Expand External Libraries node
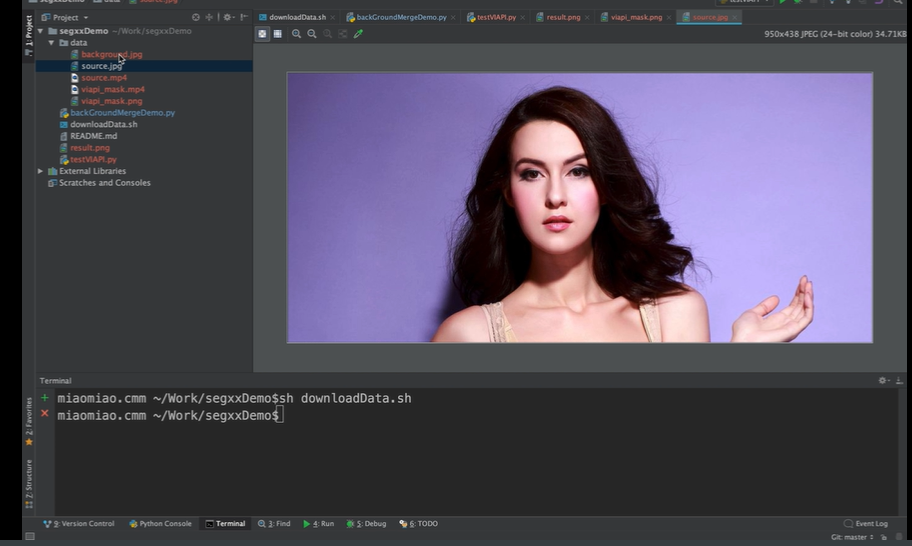Viewport: 912px width, 546px height. [40, 171]
